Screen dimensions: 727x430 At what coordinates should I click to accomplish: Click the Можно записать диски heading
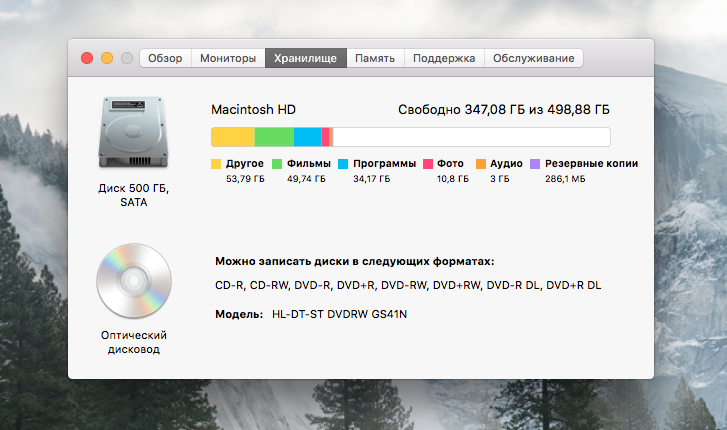coord(355,262)
